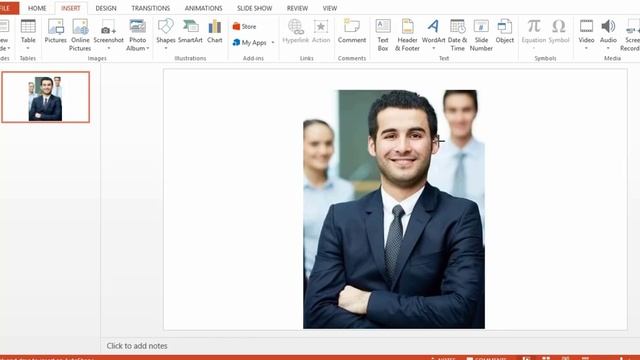This screenshot has height=360, width=640.
Task: Open the FILE tab
Action: 6,8
